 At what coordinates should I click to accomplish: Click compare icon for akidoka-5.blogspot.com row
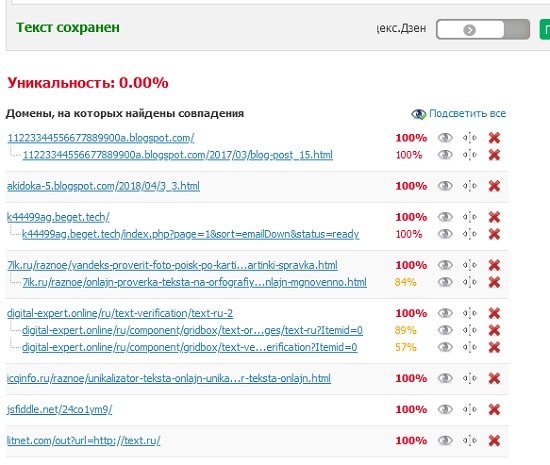coord(470,186)
